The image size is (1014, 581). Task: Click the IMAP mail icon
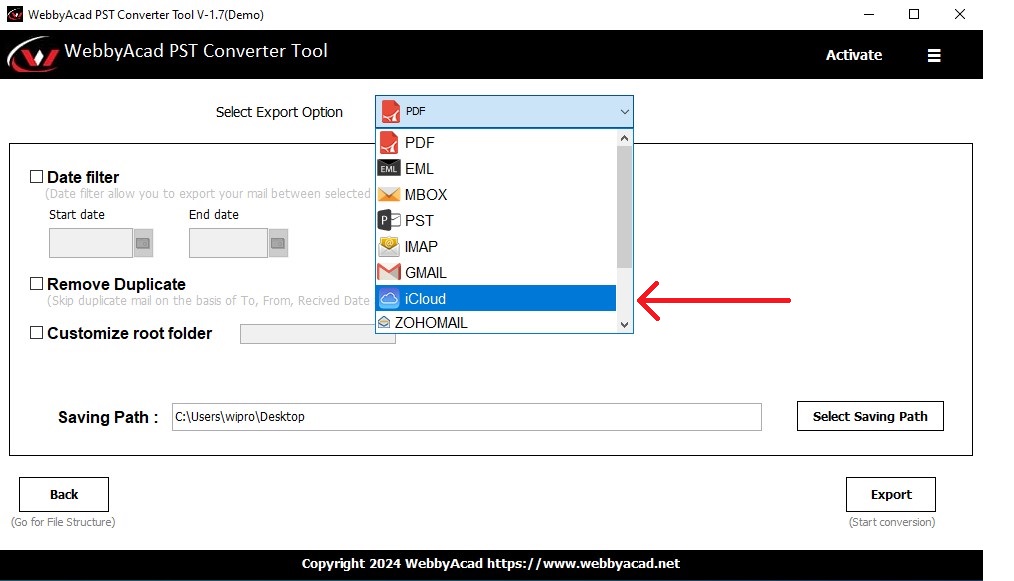coord(389,247)
